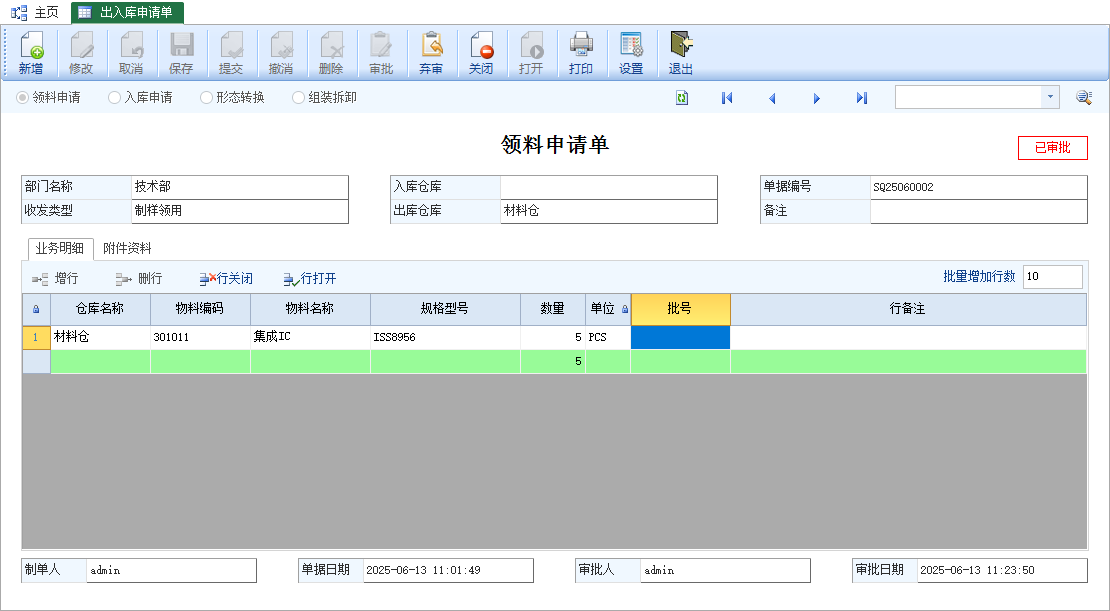This screenshot has width=1110, height=611.
Task: Click the 弃审 (Unapprove) toolbar icon
Action: (x=431, y=53)
